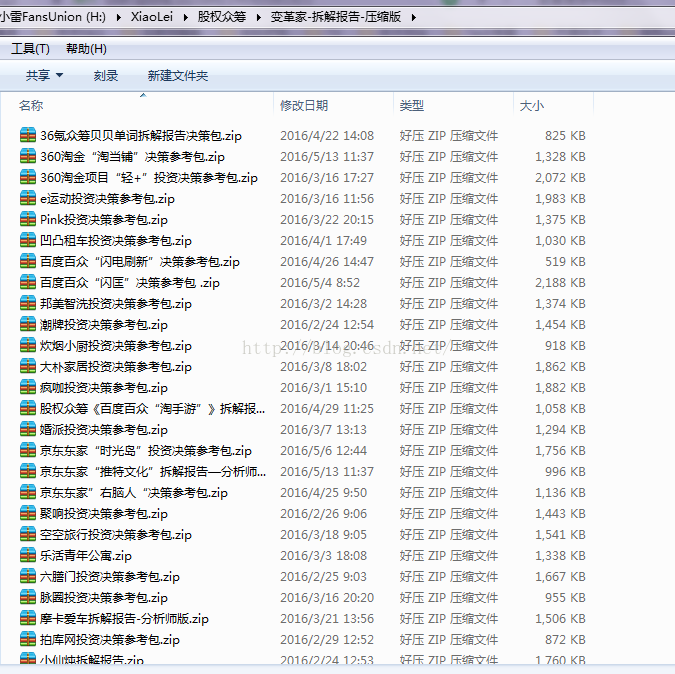Image resolution: width=675 pixels, height=674 pixels.
Task: Click file name 空空旅行投资决策参考包.zip
Action: (116, 535)
